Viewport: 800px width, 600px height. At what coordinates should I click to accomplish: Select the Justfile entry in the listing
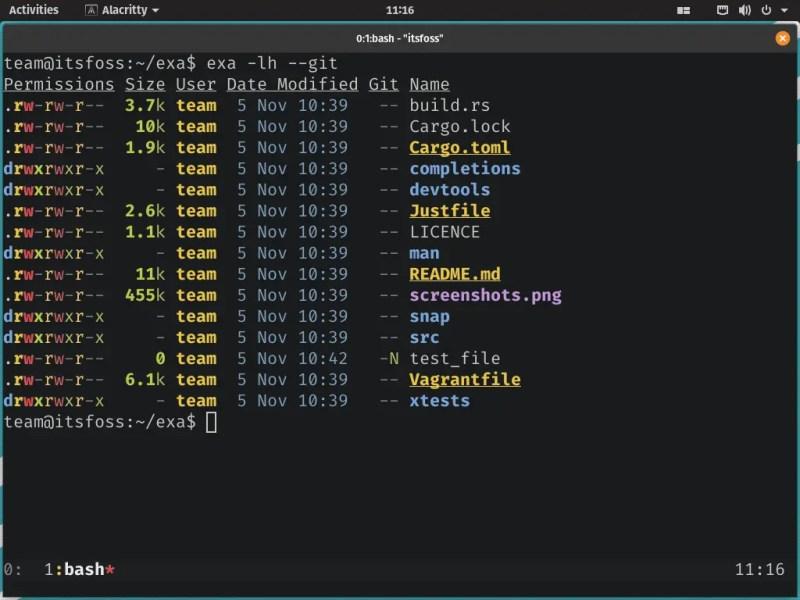coord(450,210)
